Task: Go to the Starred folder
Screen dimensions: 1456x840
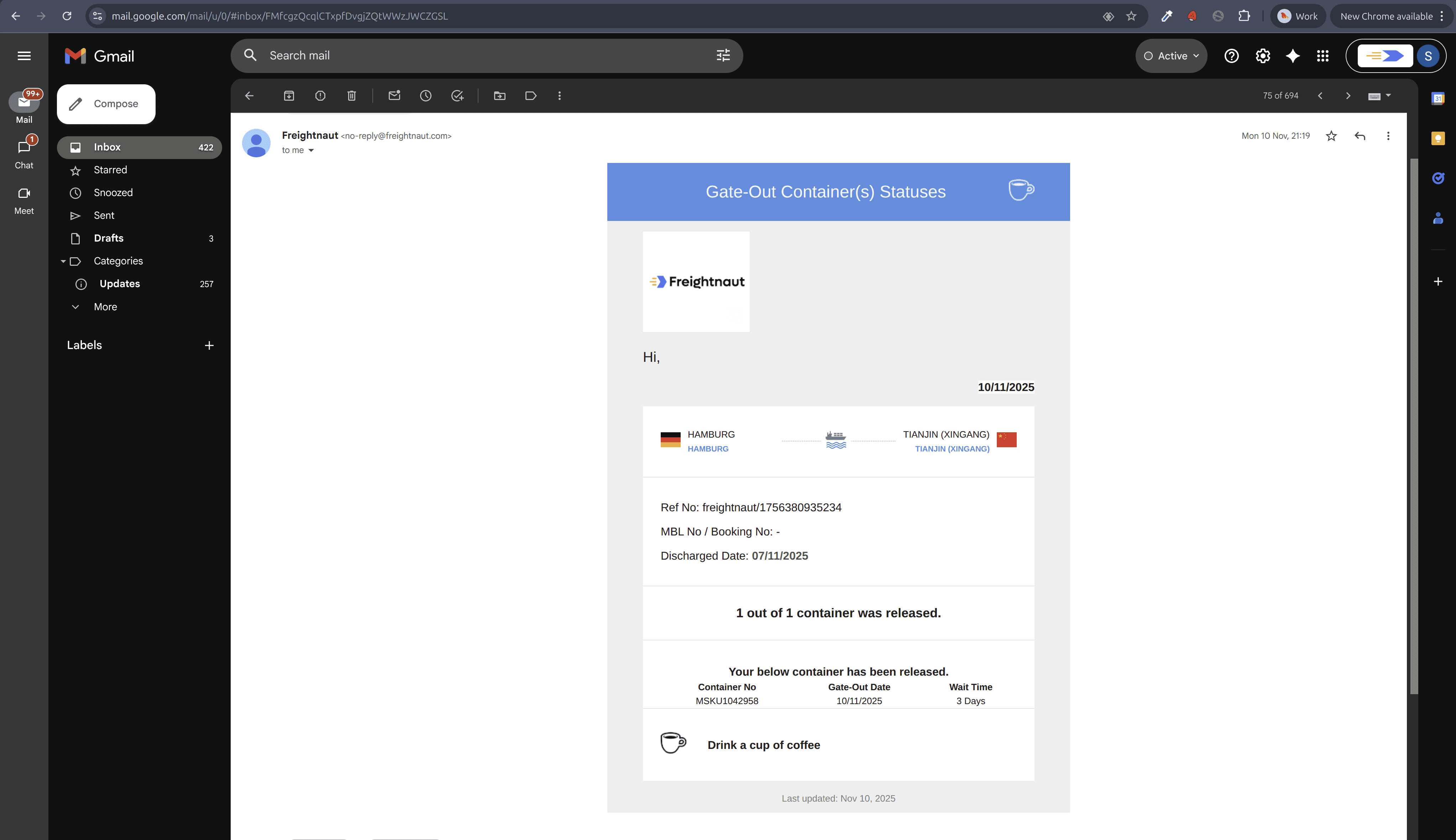Action: pos(110,170)
